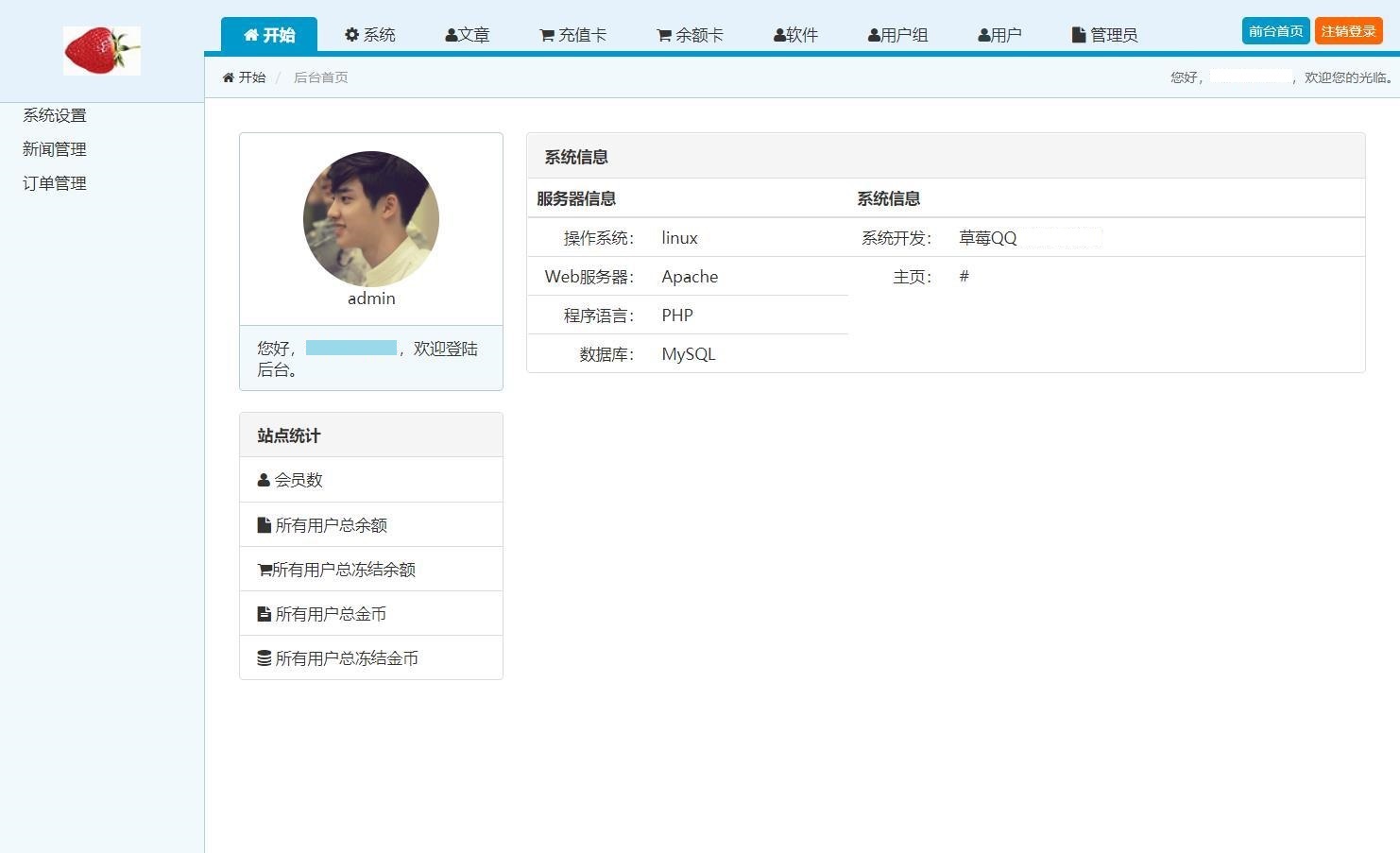Click the round admin avatar photo
This screenshot has height=853, width=1400.
point(371,219)
